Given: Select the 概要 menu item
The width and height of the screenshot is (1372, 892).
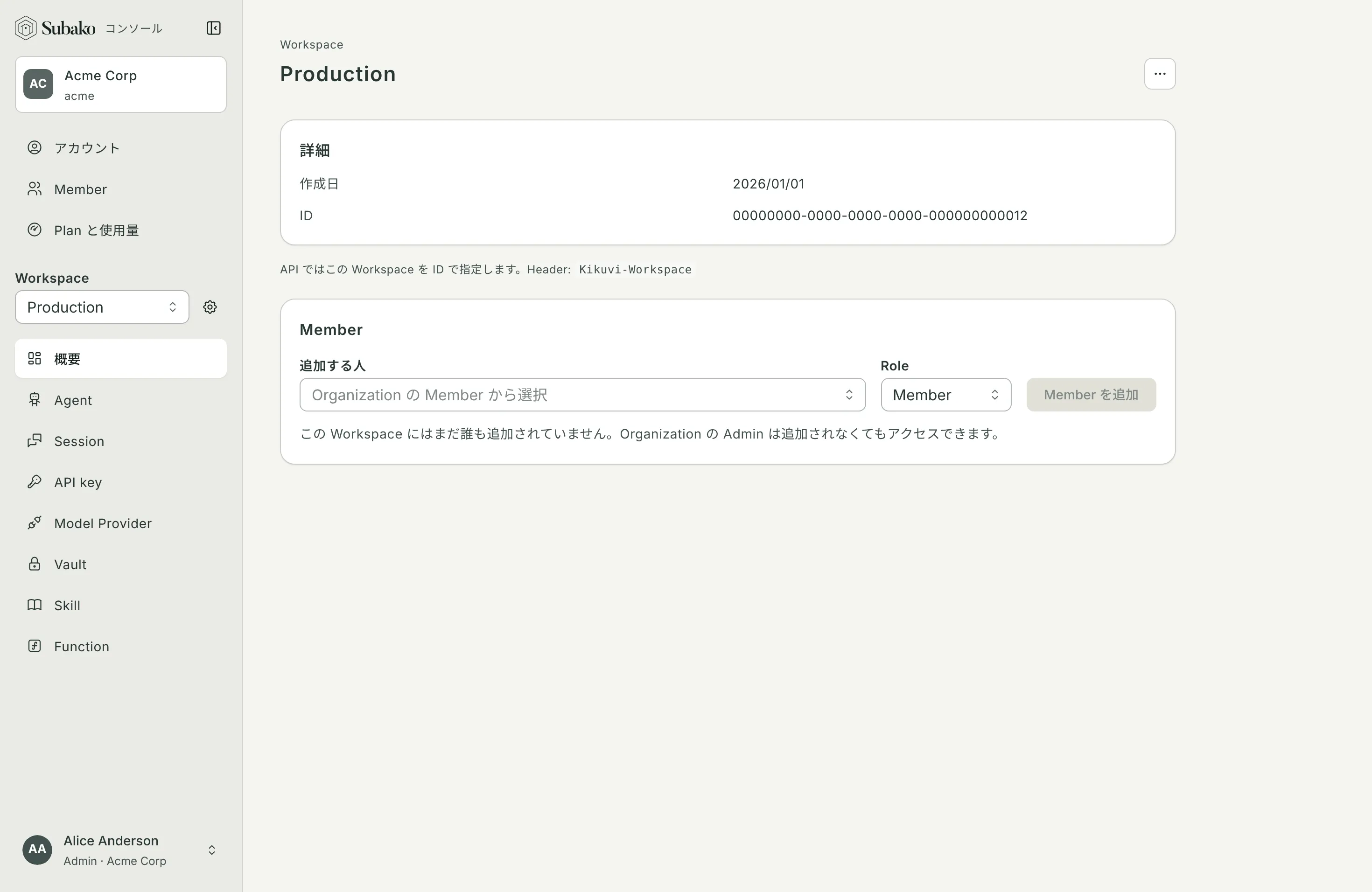Looking at the screenshot, I should click(x=120, y=358).
